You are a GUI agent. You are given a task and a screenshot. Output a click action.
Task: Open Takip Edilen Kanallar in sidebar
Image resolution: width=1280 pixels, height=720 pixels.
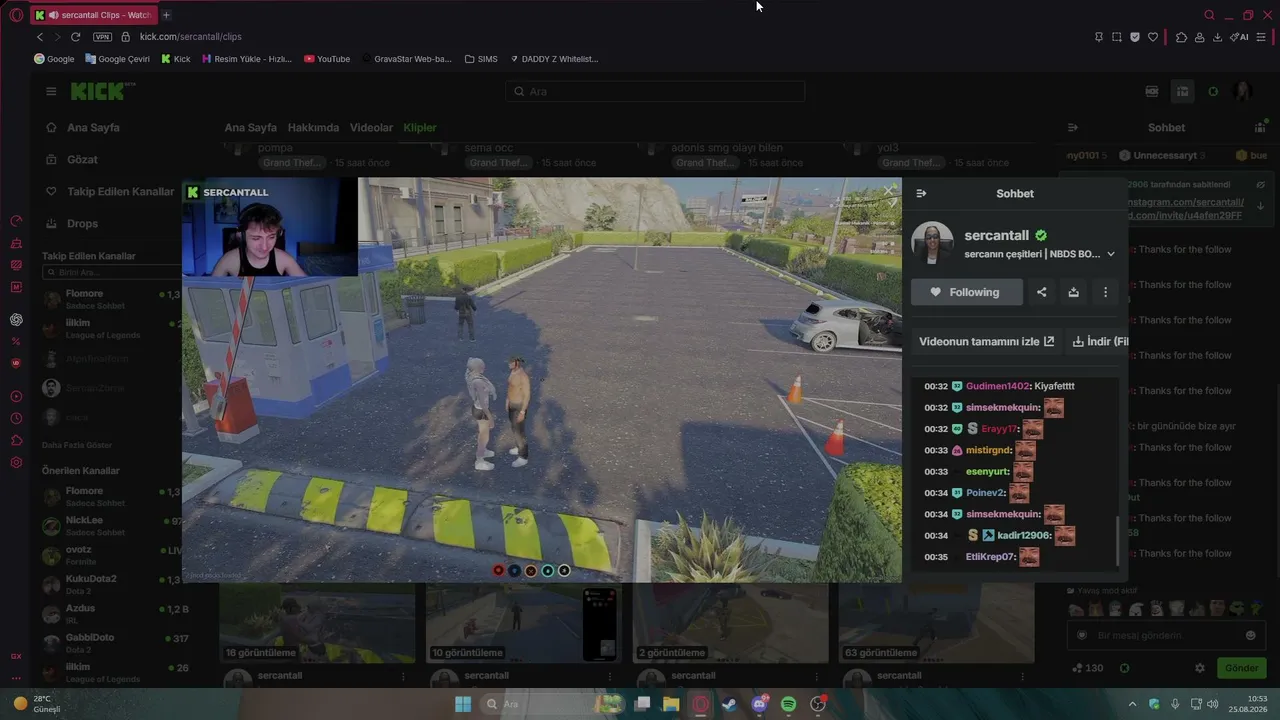tap(110, 192)
